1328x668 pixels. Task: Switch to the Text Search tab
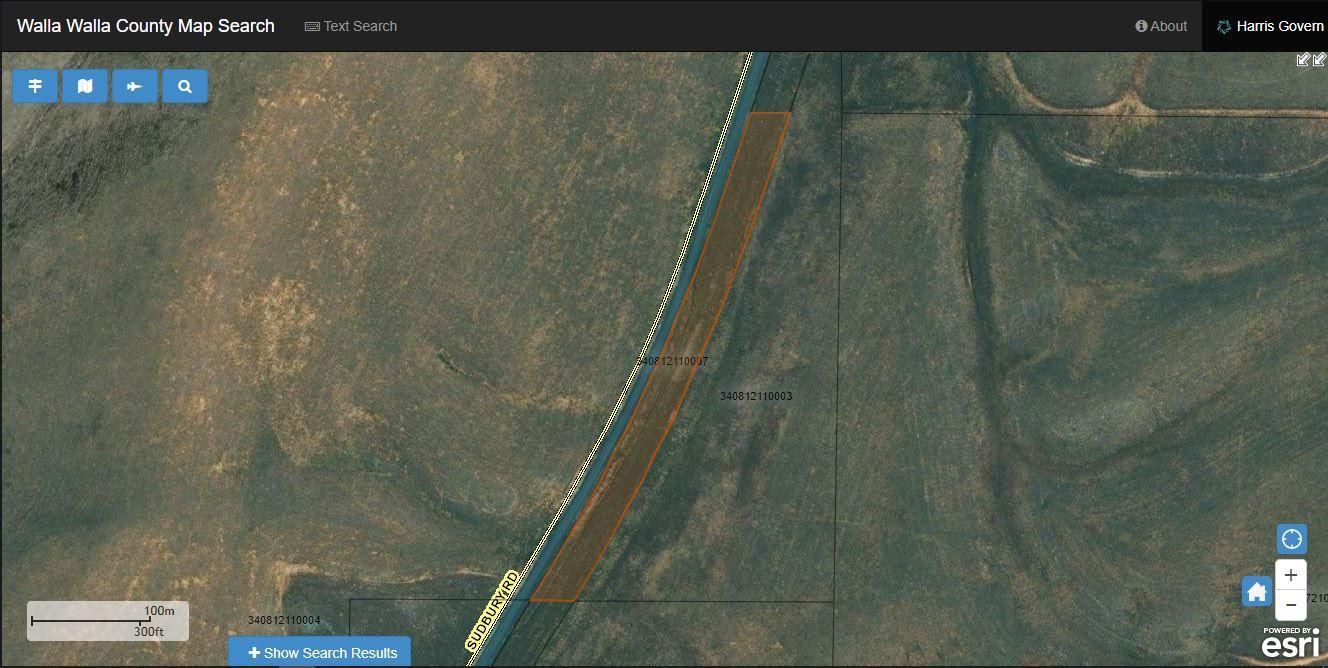[x=351, y=26]
